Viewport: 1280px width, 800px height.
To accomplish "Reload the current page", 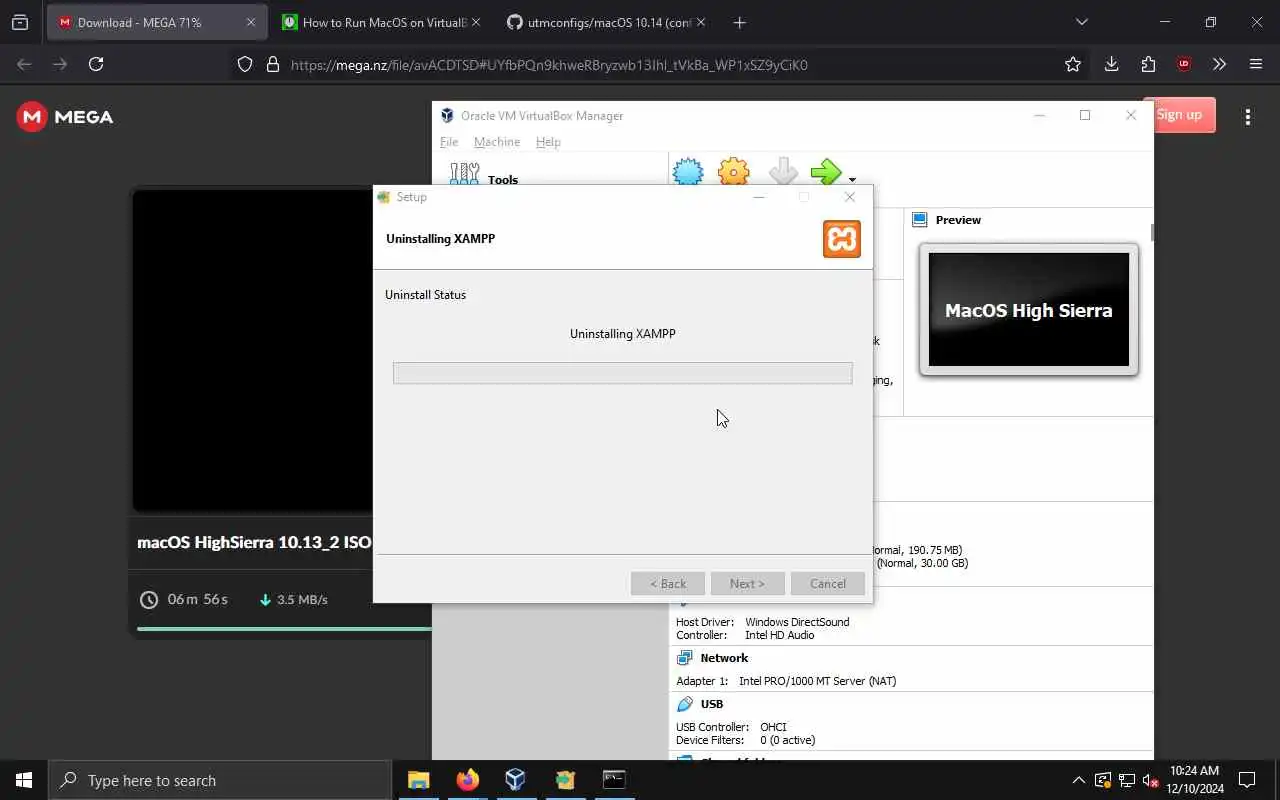I will pos(96,64).
